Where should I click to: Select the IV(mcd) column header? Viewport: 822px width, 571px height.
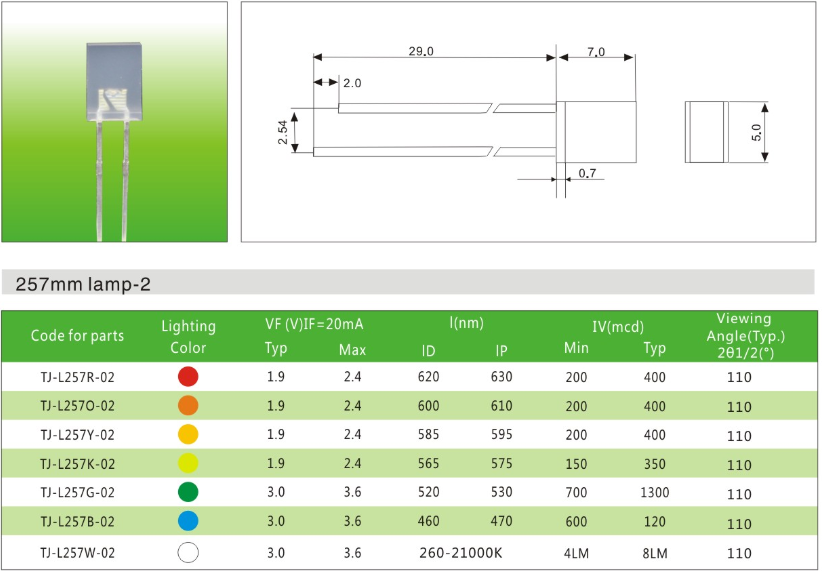pos(618,326)
